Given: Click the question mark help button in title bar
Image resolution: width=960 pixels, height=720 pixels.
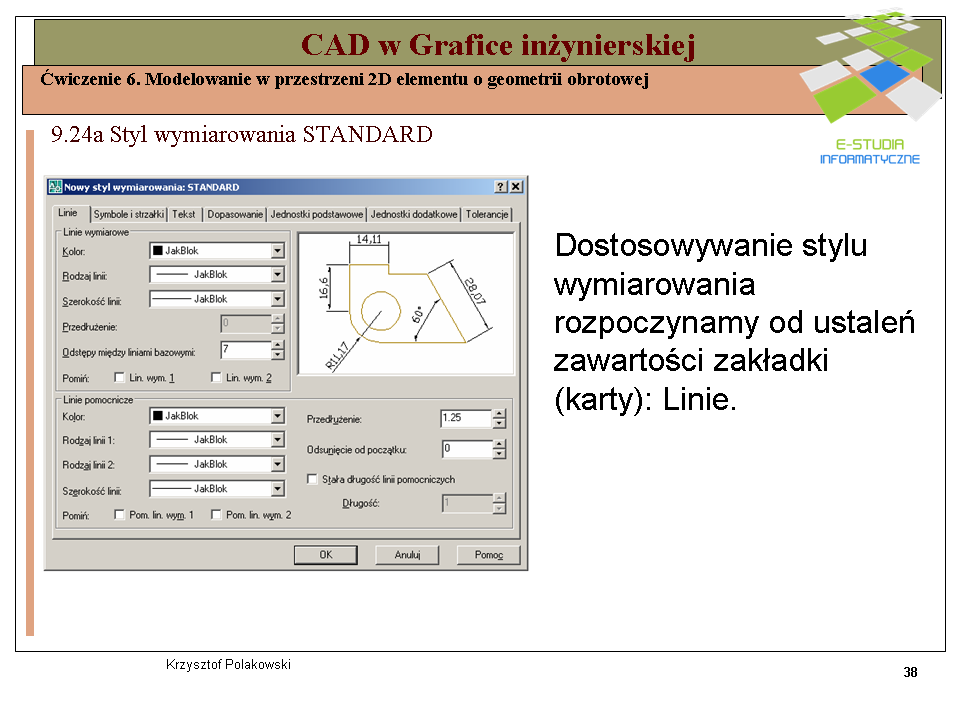Looking at the screenshot, I should [500, 187].
